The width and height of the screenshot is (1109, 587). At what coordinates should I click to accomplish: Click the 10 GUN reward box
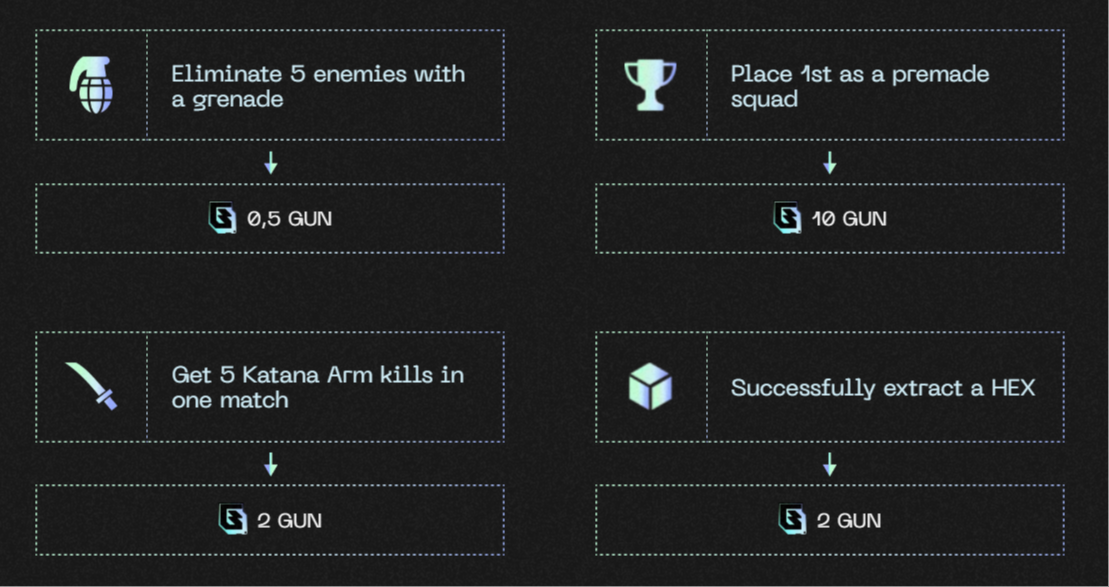click(x=830, y=219)
